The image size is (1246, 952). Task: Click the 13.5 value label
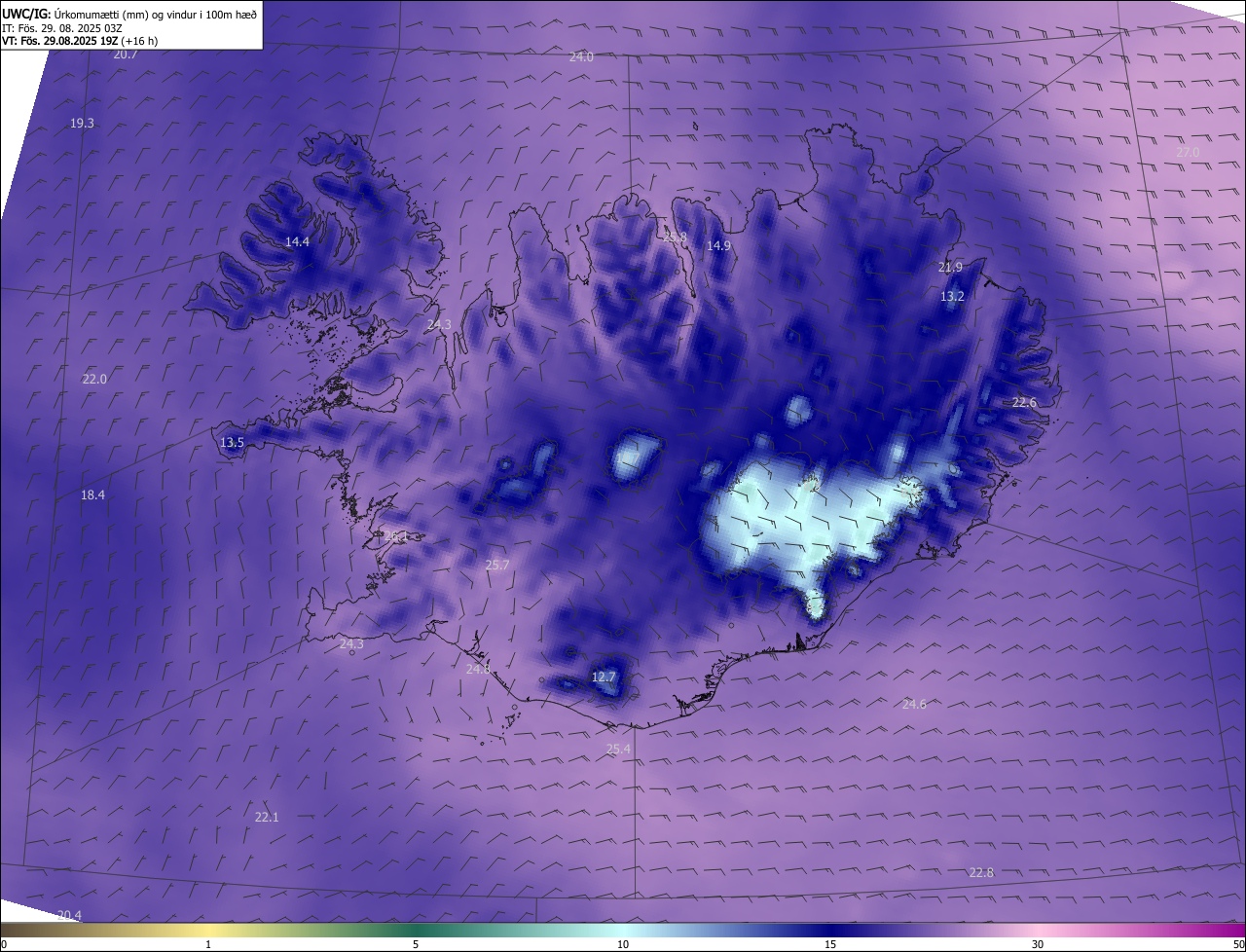(x=232, y=443)
